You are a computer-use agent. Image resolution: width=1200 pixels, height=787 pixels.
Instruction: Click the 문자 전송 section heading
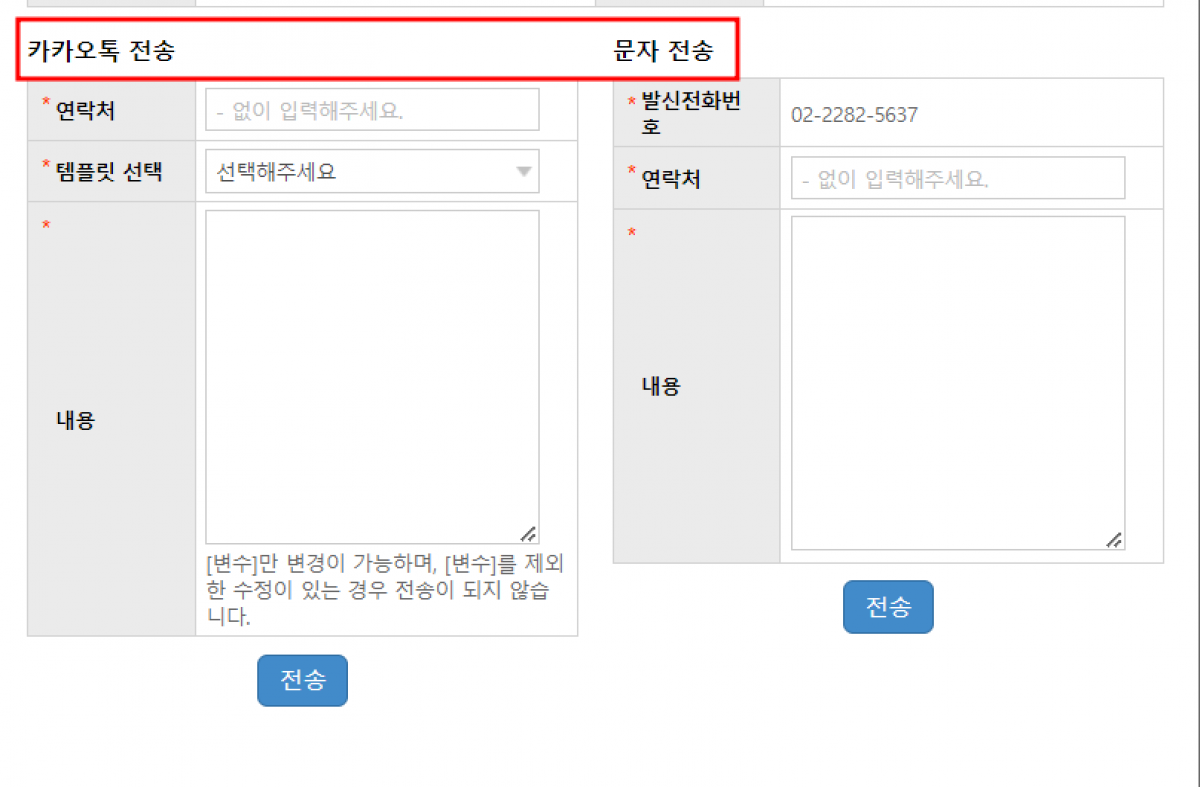[x=663, y=50]
